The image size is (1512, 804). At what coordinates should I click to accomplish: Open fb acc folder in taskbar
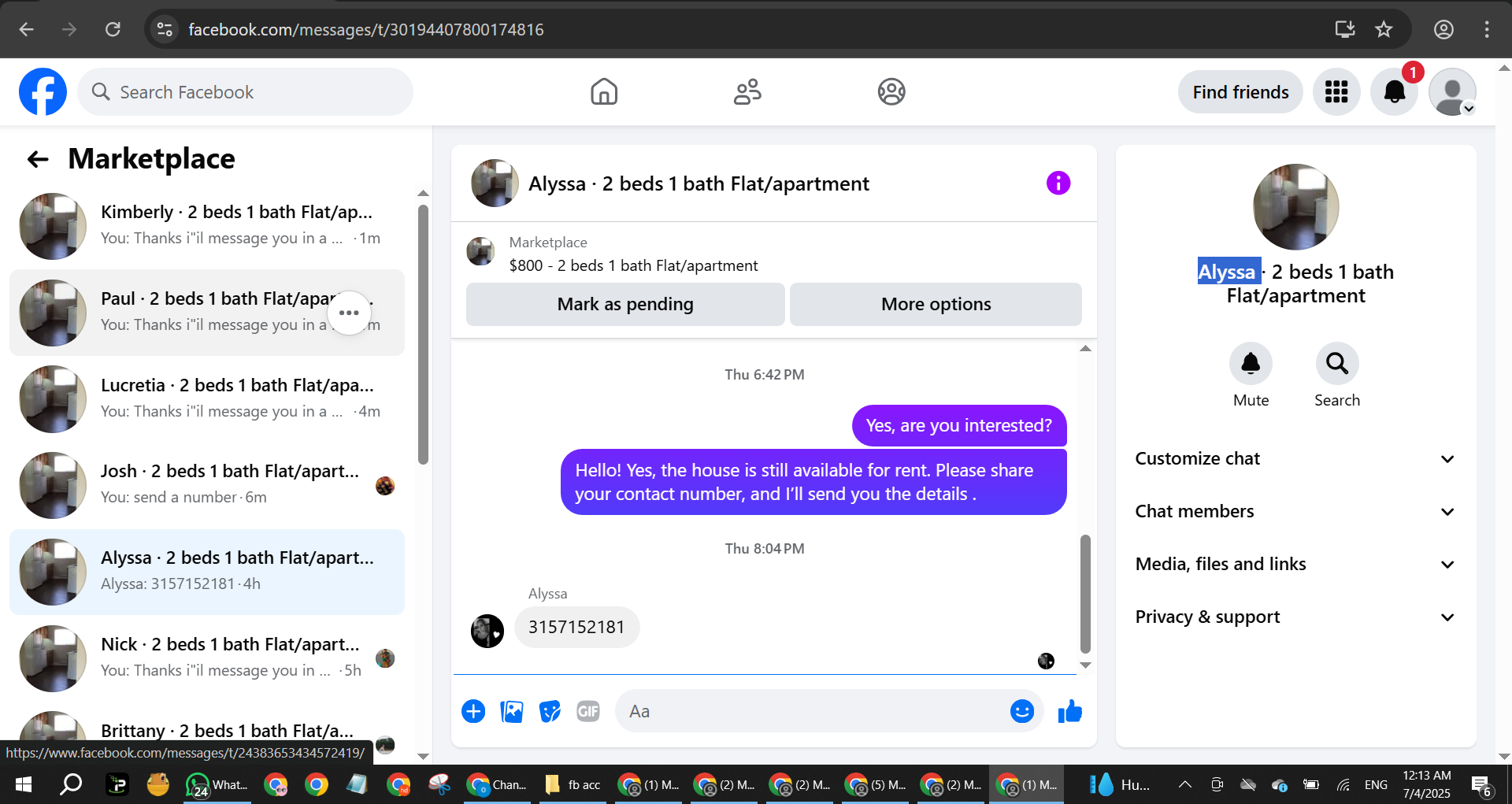(x=573, y=784)
